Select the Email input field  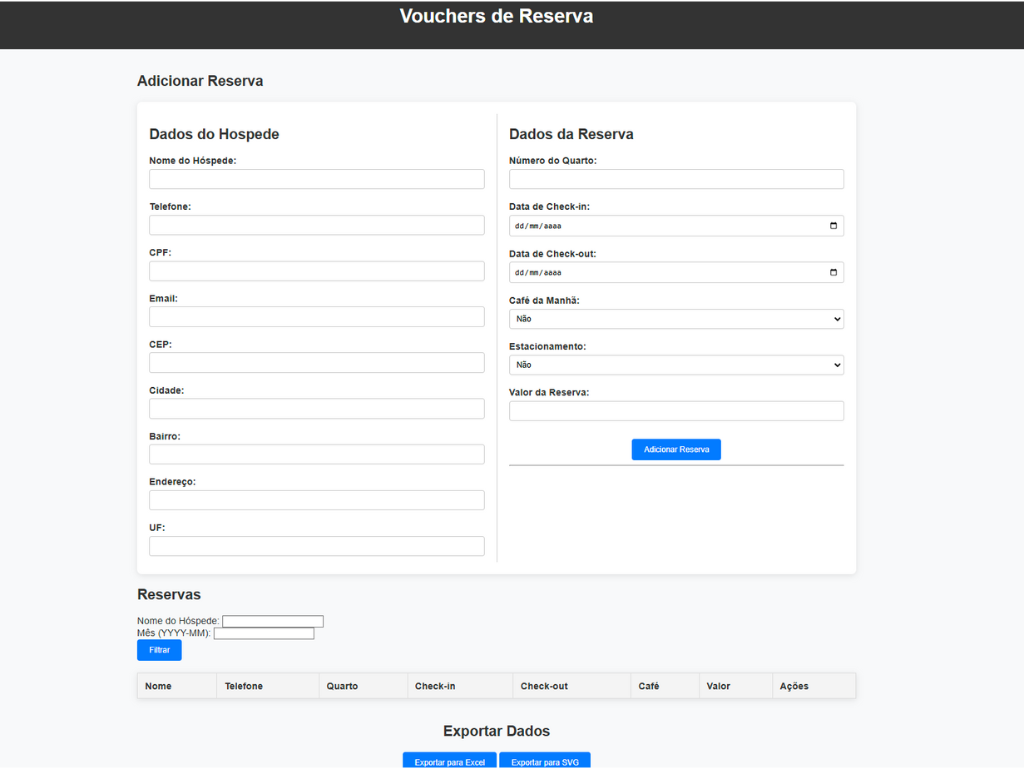[317, 317]
